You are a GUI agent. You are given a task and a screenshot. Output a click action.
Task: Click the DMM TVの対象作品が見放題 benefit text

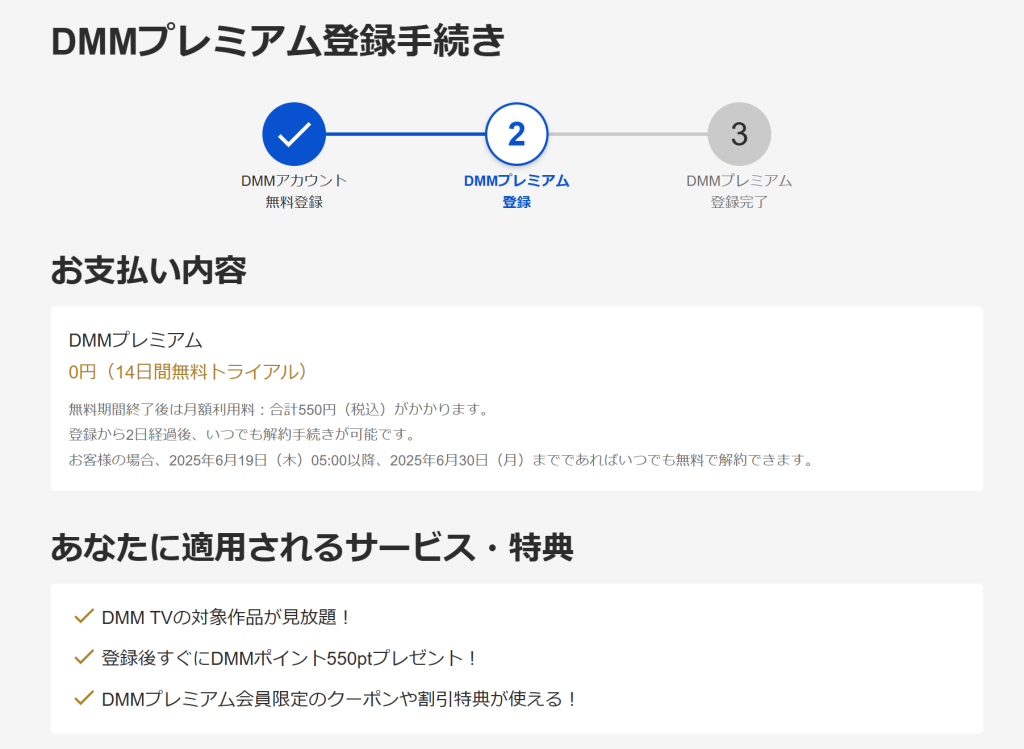coord(227,618)
